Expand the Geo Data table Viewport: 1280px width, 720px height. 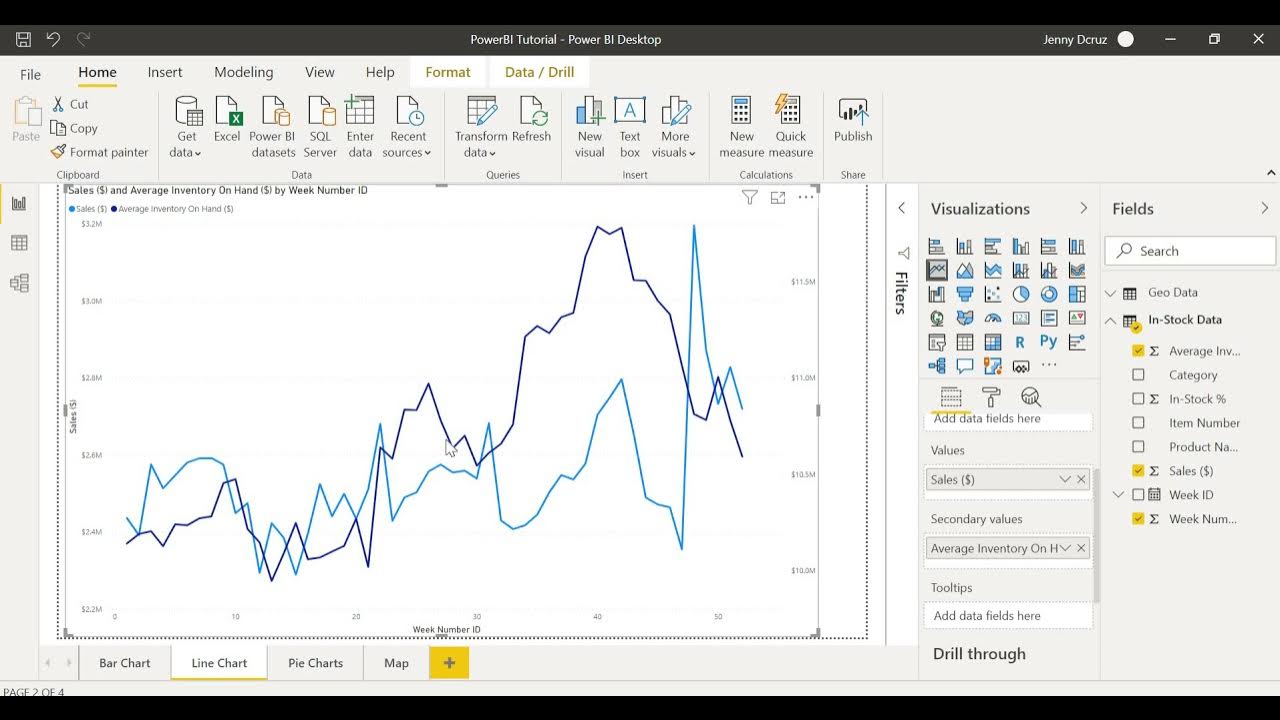(1110, 293)
